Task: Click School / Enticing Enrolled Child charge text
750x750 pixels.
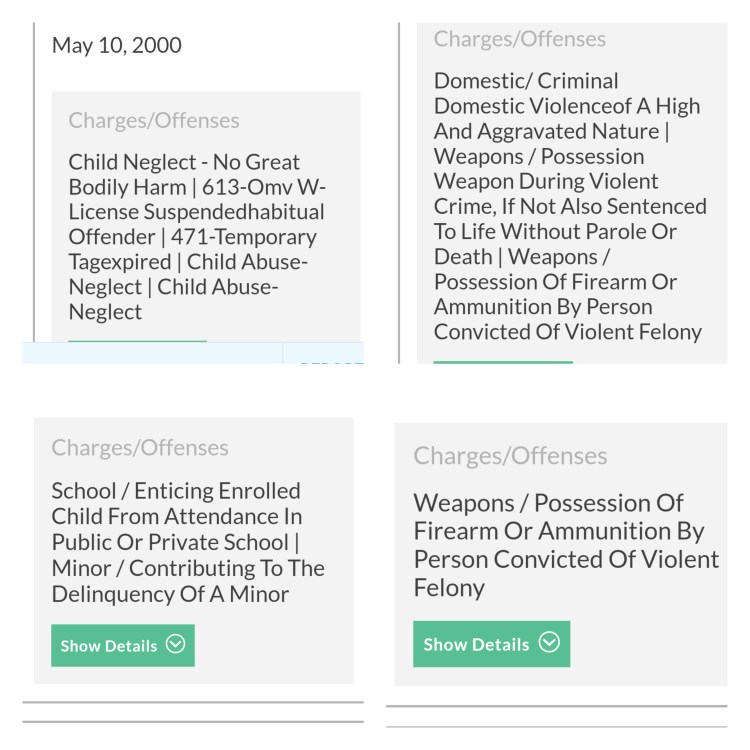Action: pos(176,504)
